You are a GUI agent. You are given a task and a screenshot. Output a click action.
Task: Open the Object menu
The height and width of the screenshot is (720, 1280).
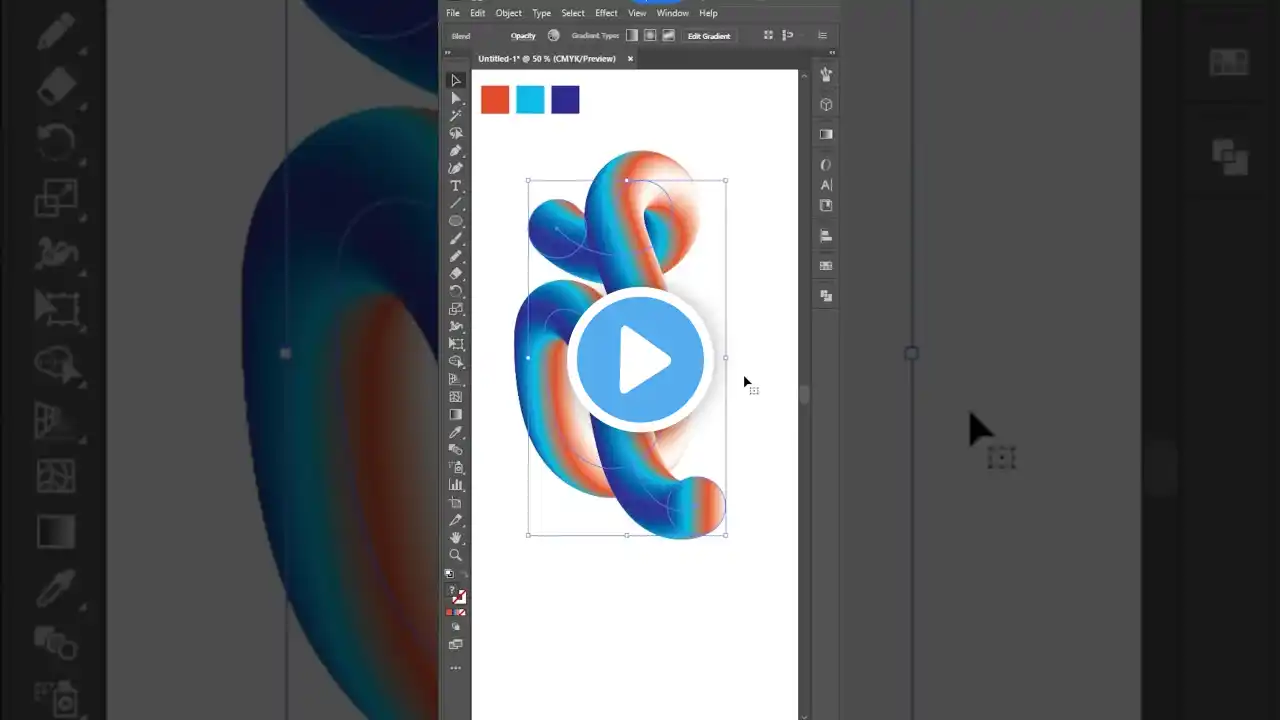[x=509, y=13]
